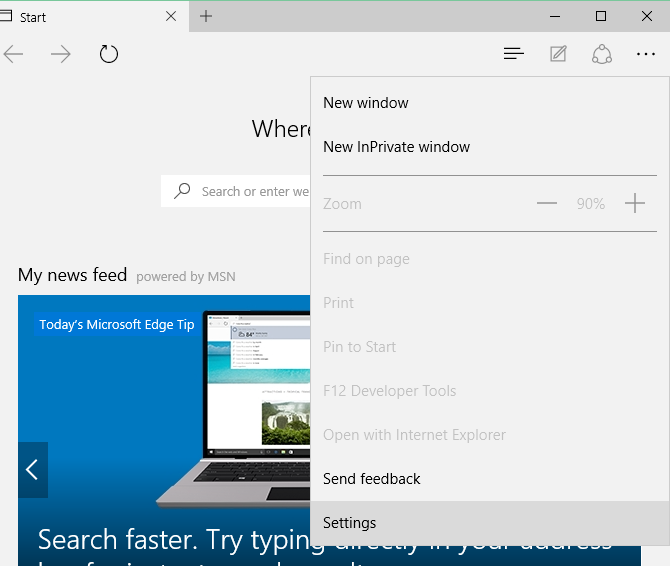
Task: Open Today's Microsoft Edge Tip label
Action: tap(117, 325)
